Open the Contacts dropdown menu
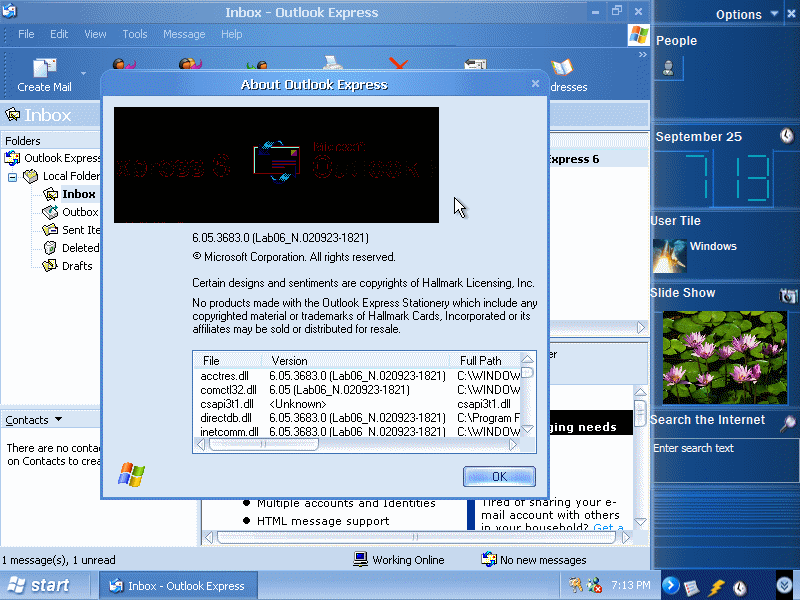 (58, 419)
